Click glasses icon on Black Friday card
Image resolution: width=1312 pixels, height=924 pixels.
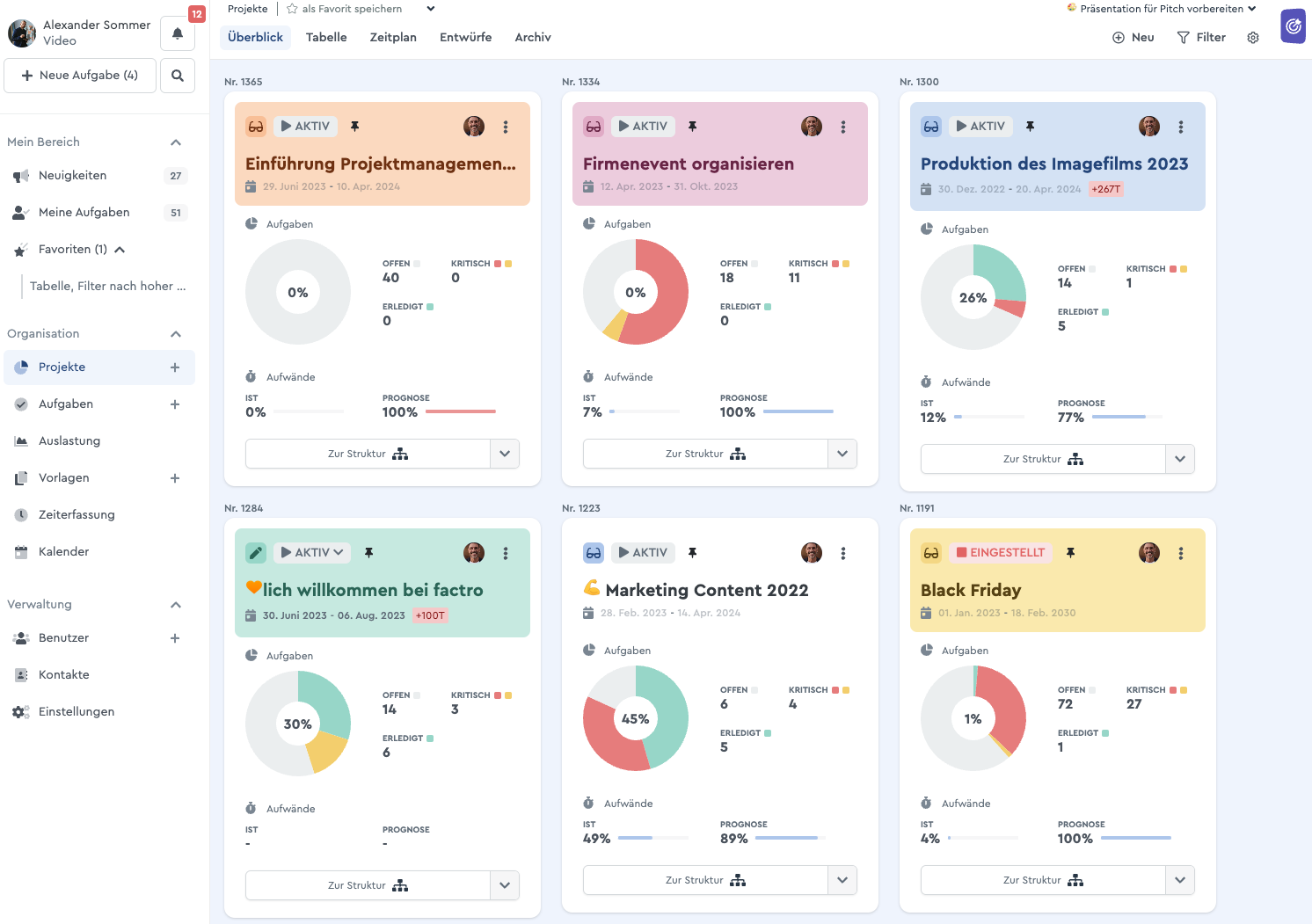[931, 553]
